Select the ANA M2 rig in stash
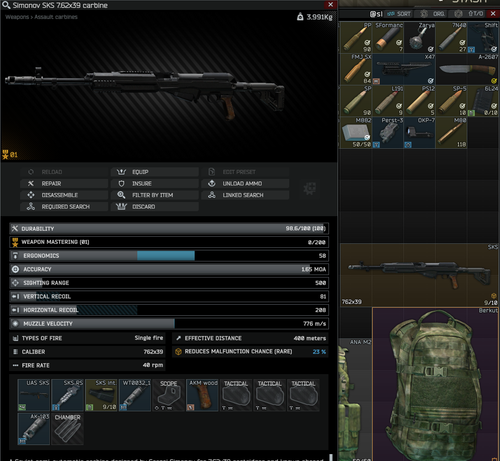 pos(355,400)
